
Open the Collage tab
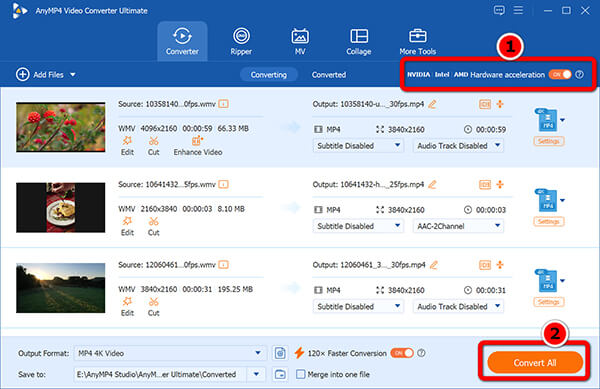pyautogui.click(x=359, y=41)
